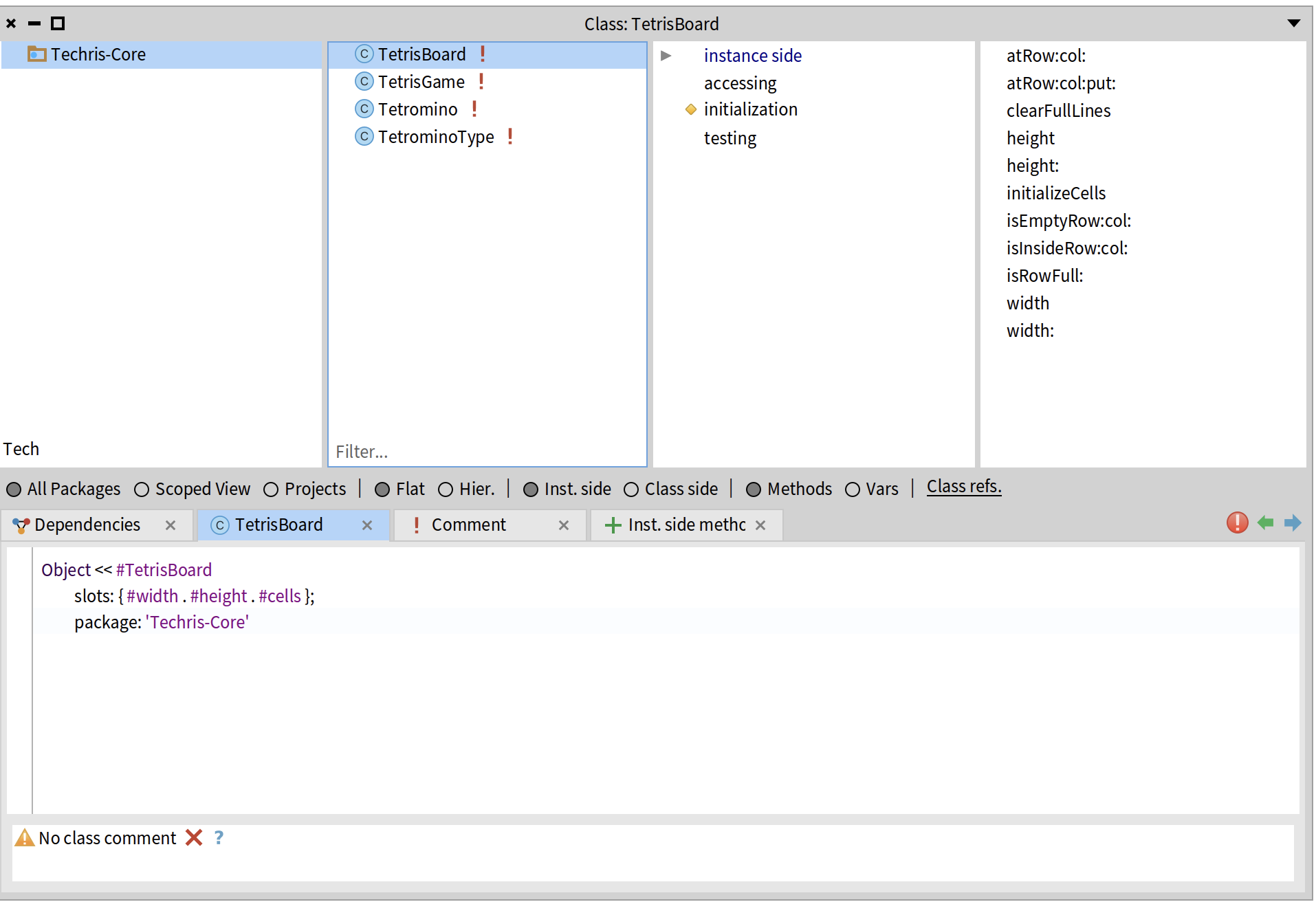Click the Techris-Core package folder icon

click(x=36, y=54)
